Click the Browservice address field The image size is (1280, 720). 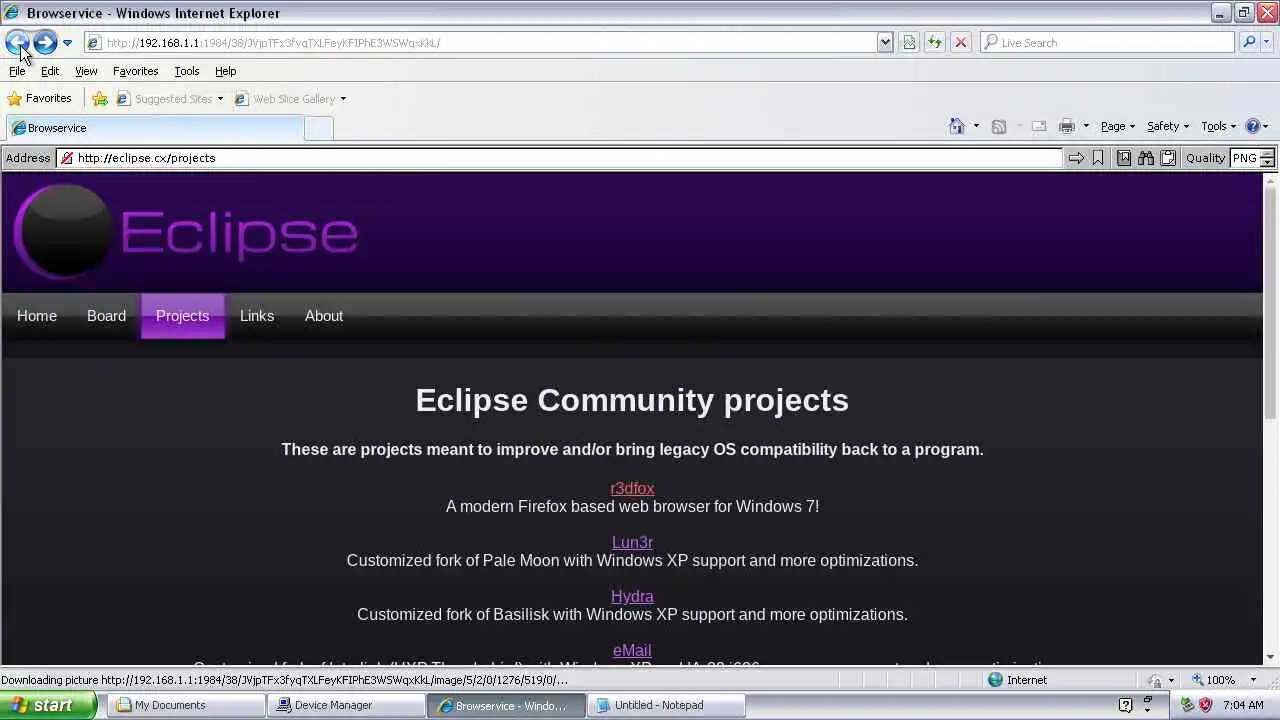[559, 158]
